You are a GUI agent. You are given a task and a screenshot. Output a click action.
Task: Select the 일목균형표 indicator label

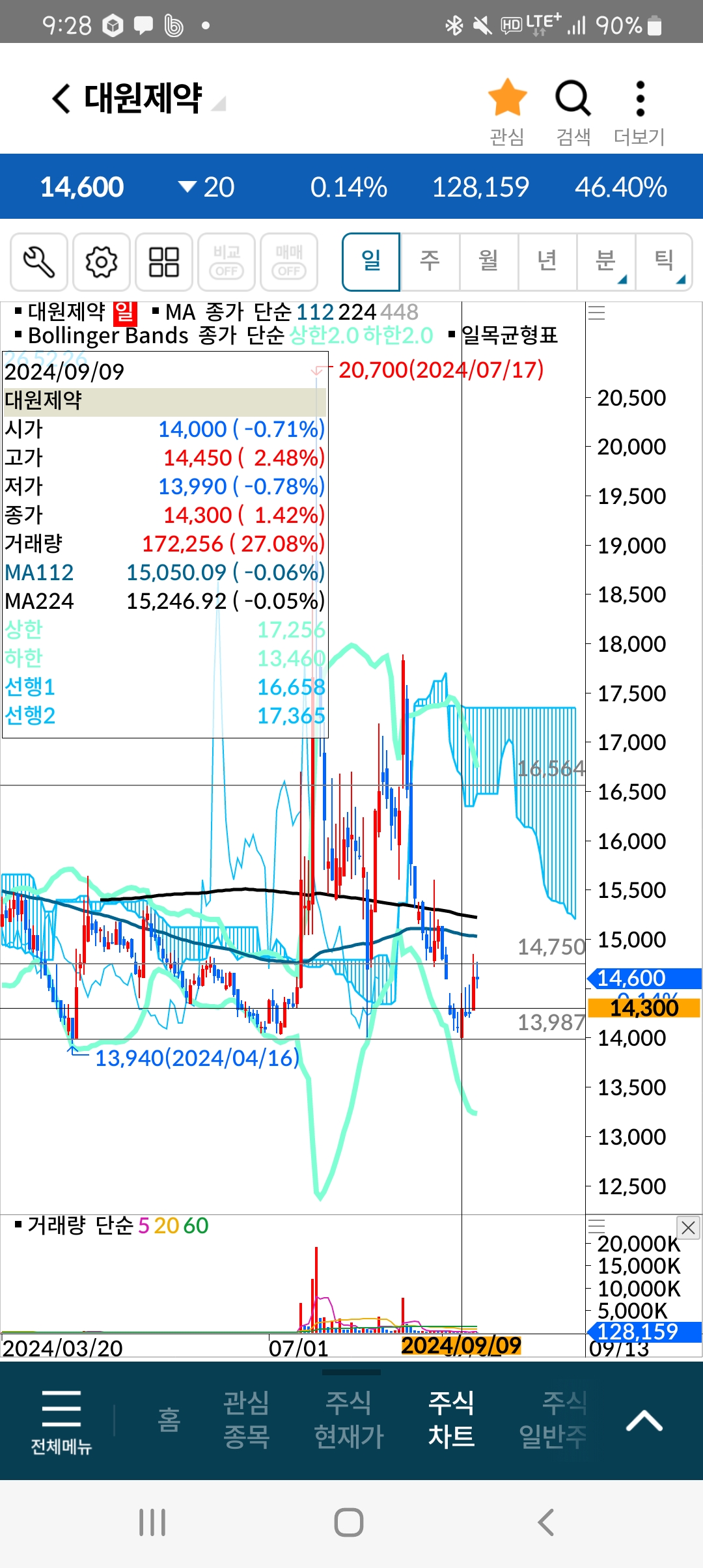(x=510, y=335)
